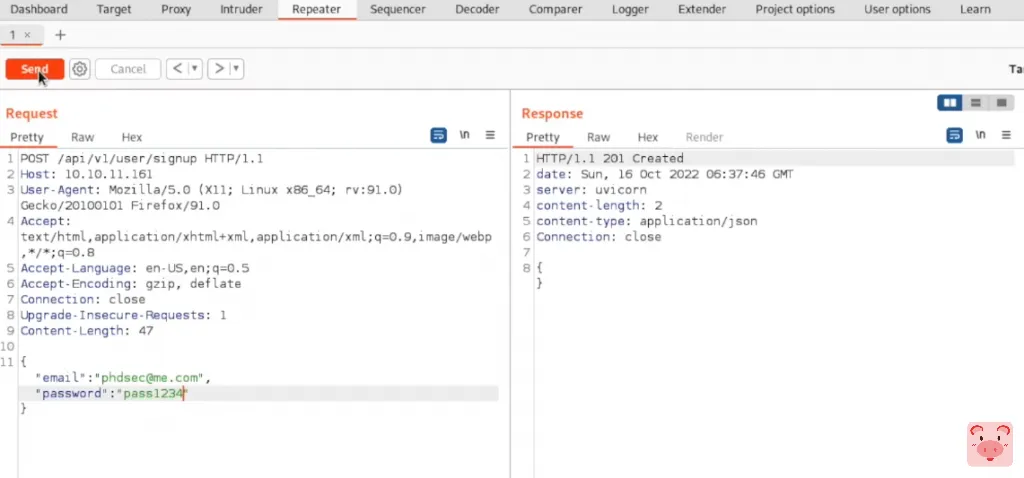Viewport: 1024px width, 478px height.
Task: Open the Repeater send settings gear
Action: (x=80, y=69)
